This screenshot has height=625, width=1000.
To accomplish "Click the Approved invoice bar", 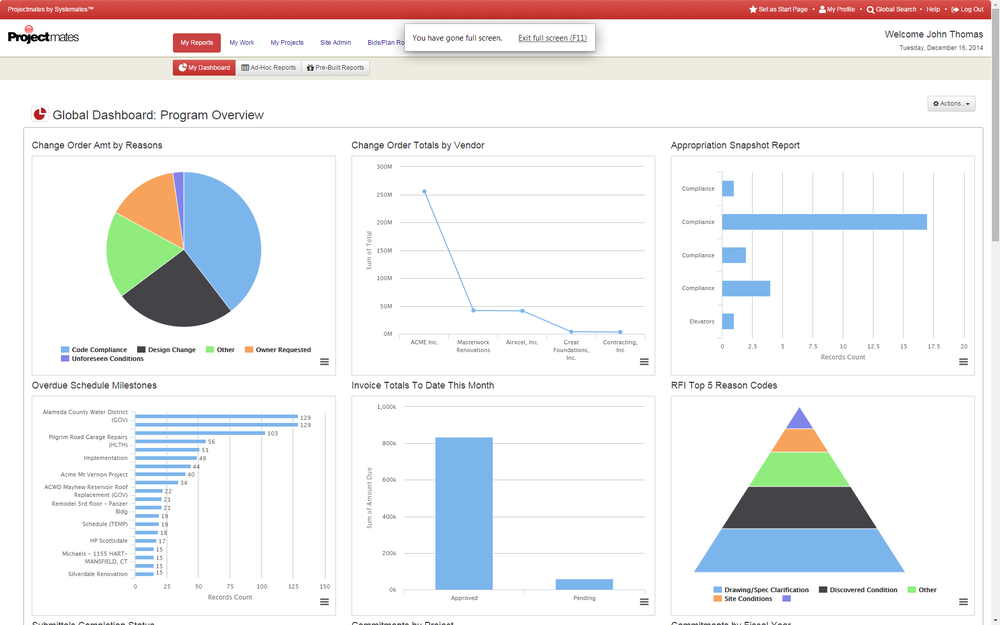I will click(x=464, y=513).
